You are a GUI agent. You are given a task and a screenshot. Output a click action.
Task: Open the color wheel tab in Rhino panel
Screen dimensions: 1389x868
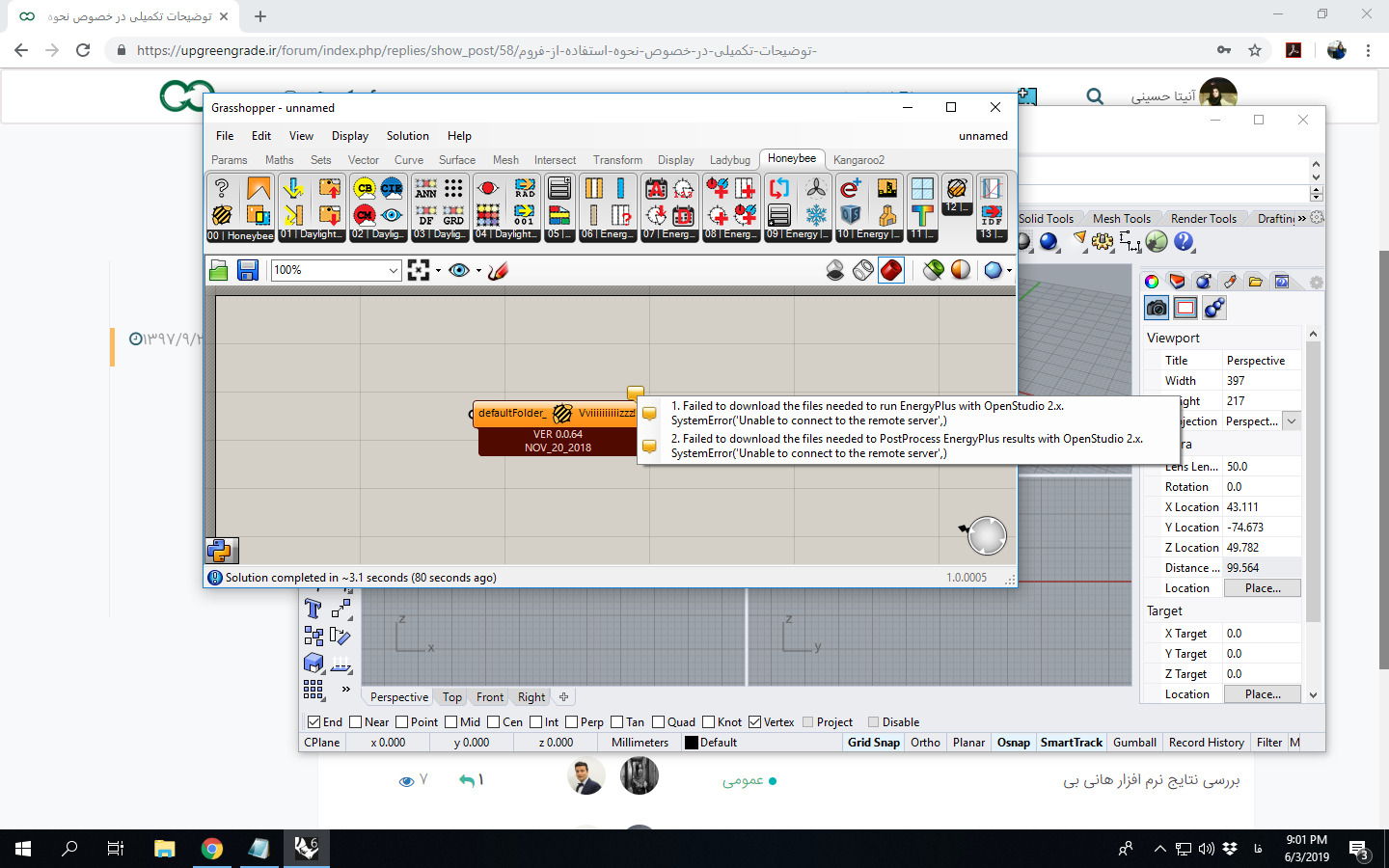coord(1152,282)
